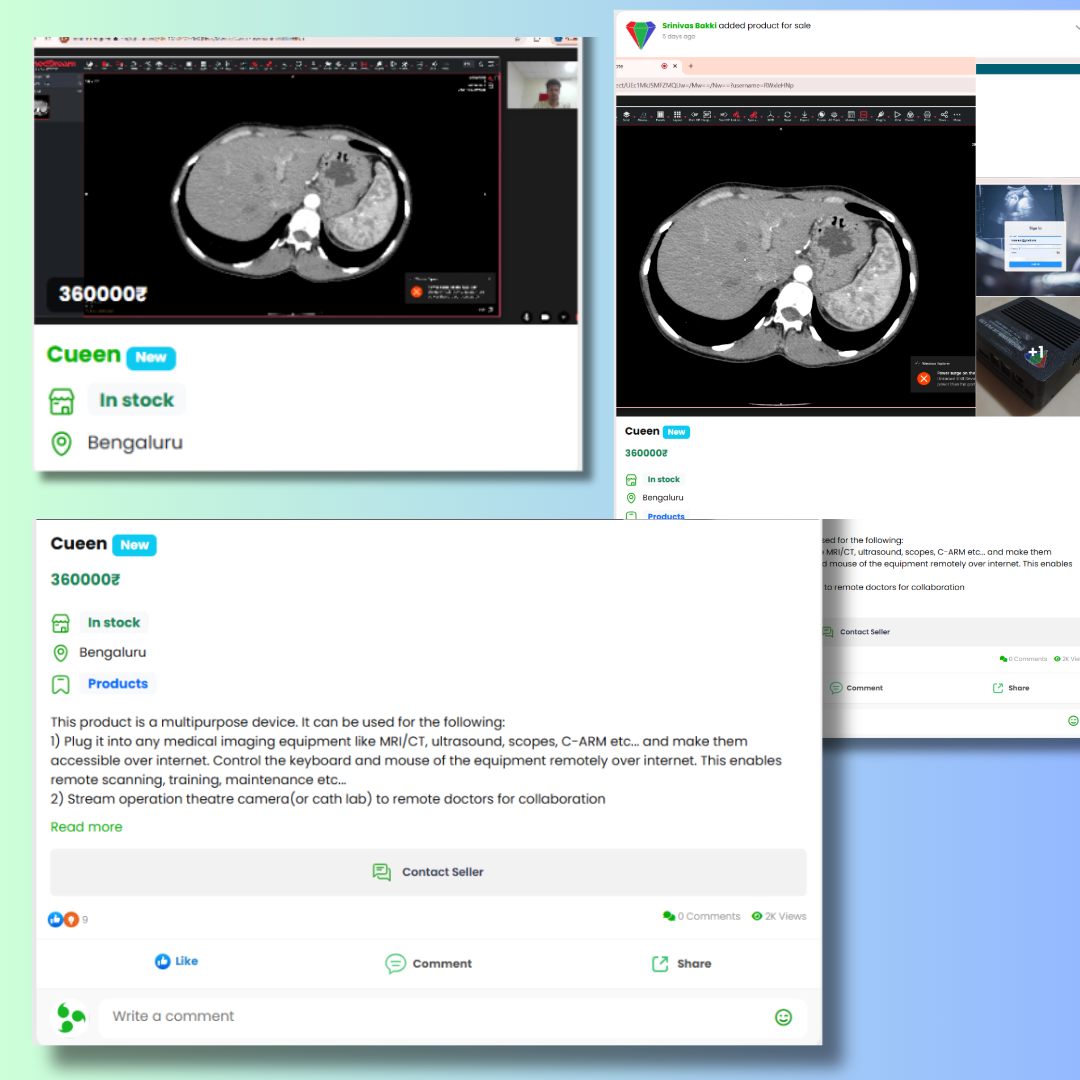Click the In stock label in Srinivas Bakki's post
1080x1080 pixels.
point(663,479)
